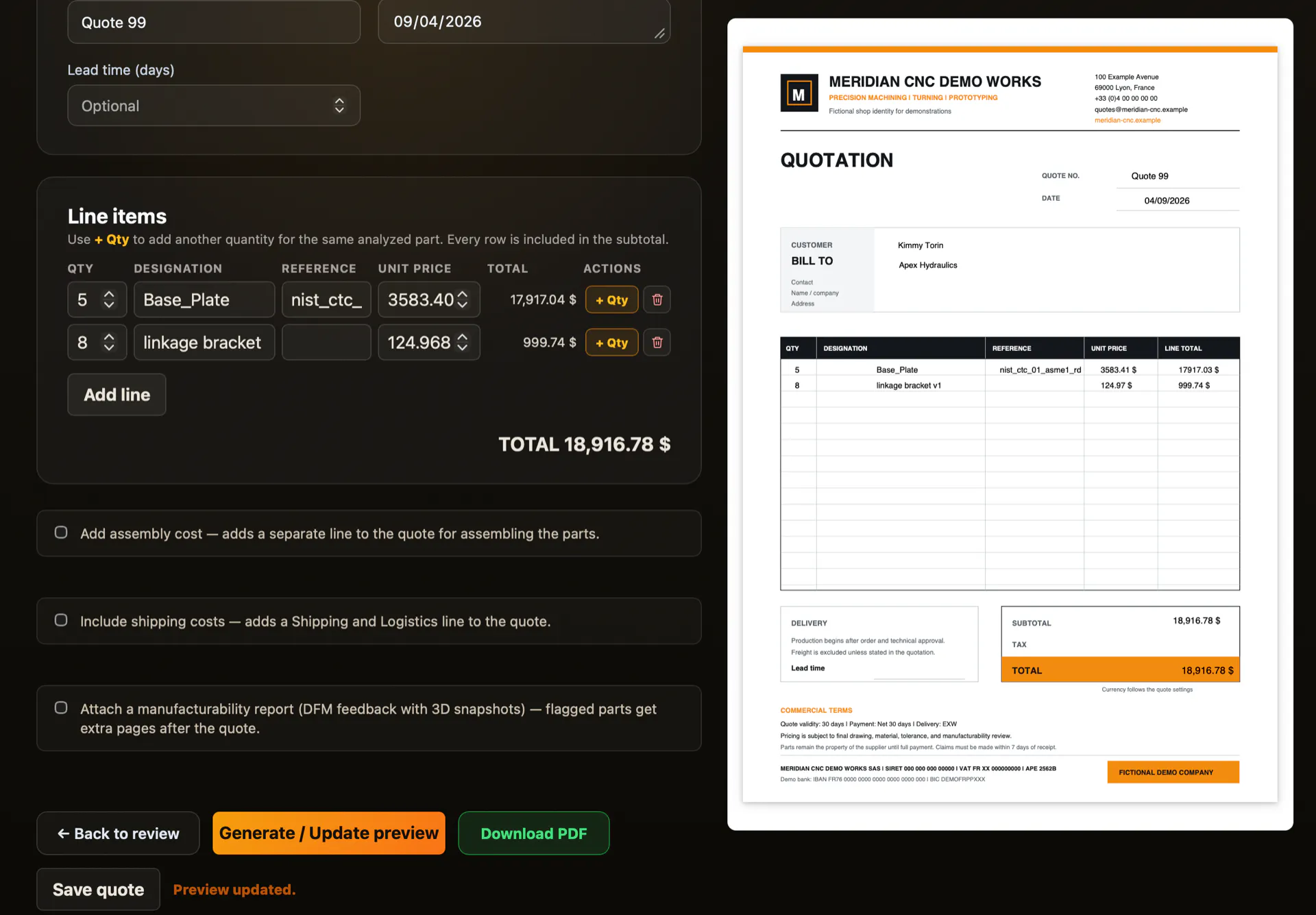The height and width of the screenshot is (915, 1316).
Task: Save the quote
Action: pyautogui.click(x=99, y=890)
